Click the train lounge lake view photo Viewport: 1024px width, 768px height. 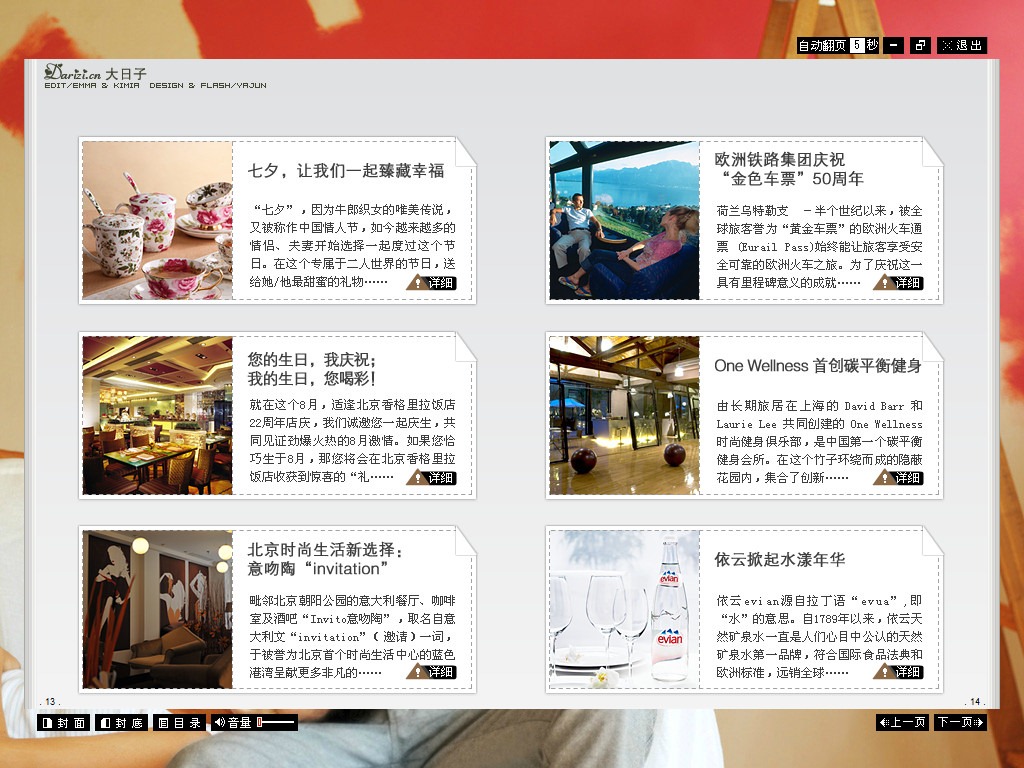pyautogui.click(x=624, y=221)
